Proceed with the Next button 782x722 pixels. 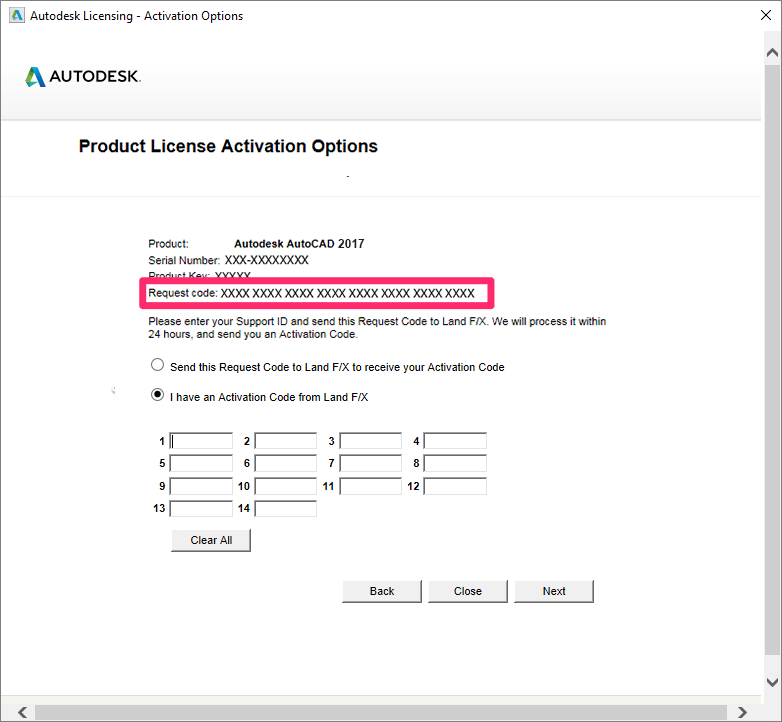[554, 591]
